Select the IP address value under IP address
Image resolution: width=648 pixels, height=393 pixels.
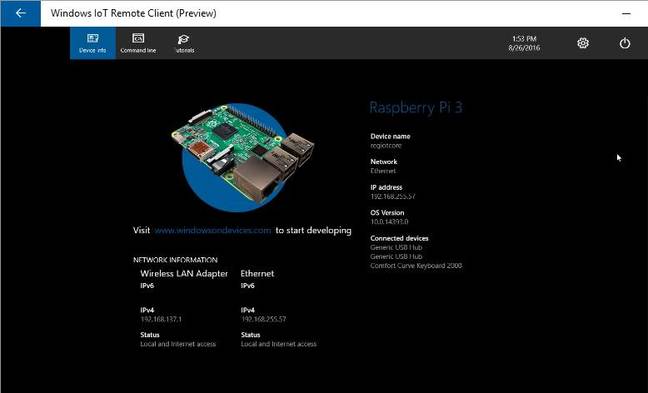click(393, 196)
